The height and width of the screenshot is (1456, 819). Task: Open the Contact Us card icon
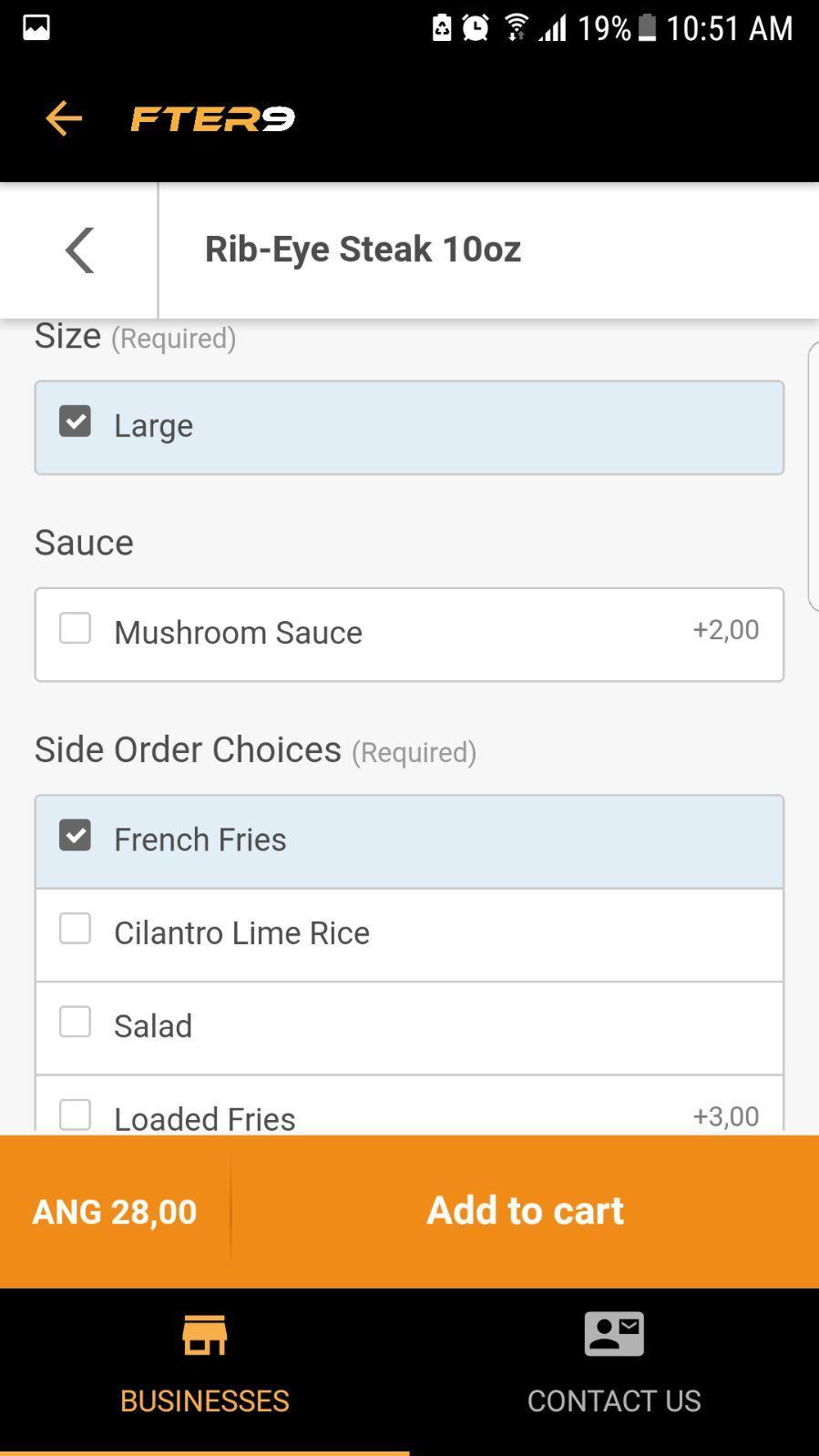[614, 1334]
